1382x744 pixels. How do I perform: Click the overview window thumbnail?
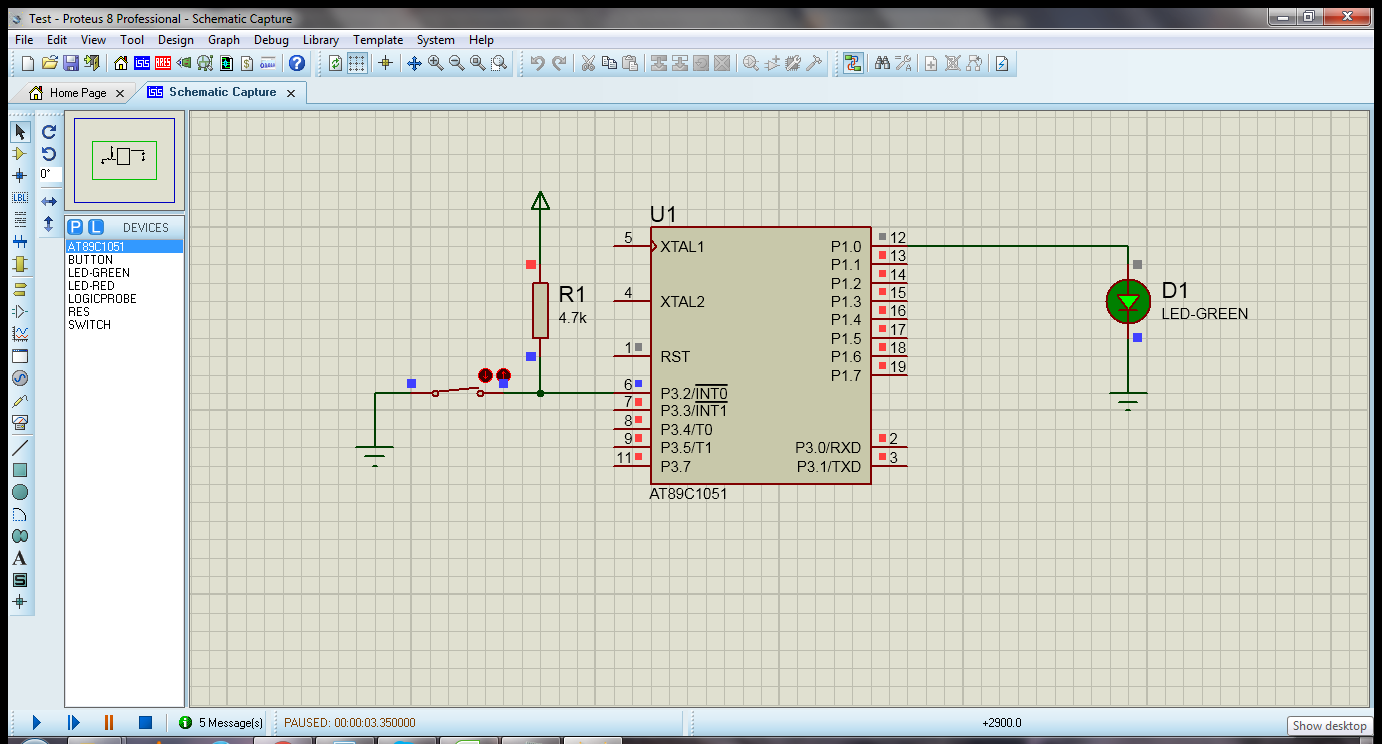(x=125, y=160)
